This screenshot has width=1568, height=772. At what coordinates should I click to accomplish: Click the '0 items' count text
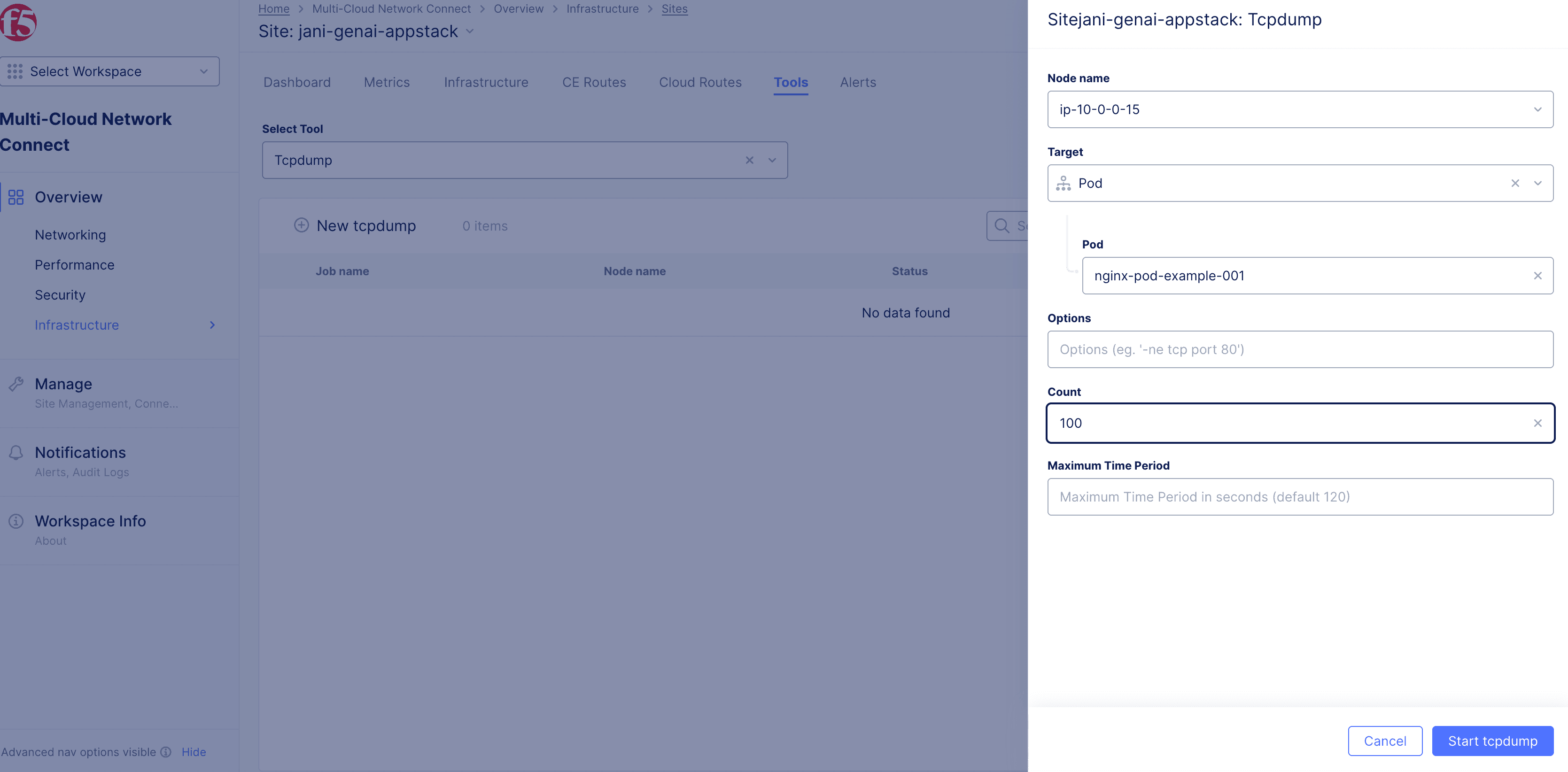484,226
